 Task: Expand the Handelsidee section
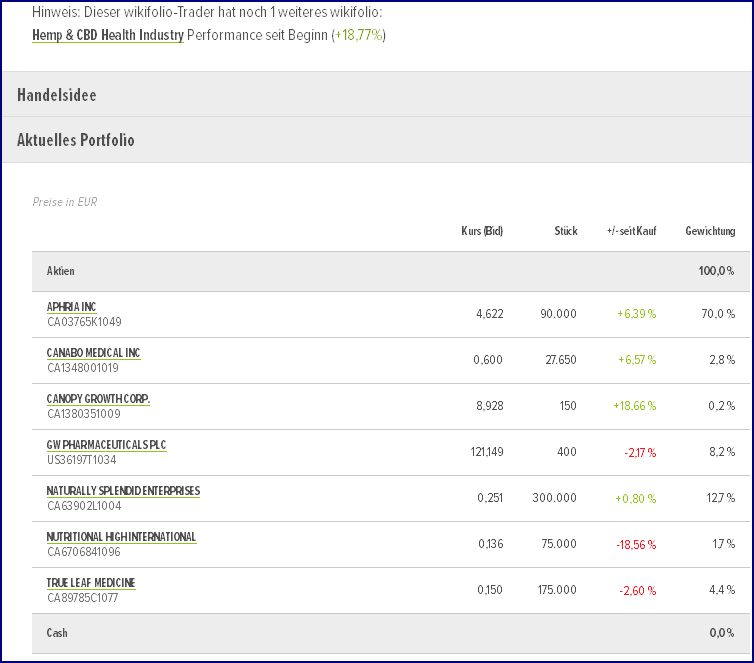[57, 95]
